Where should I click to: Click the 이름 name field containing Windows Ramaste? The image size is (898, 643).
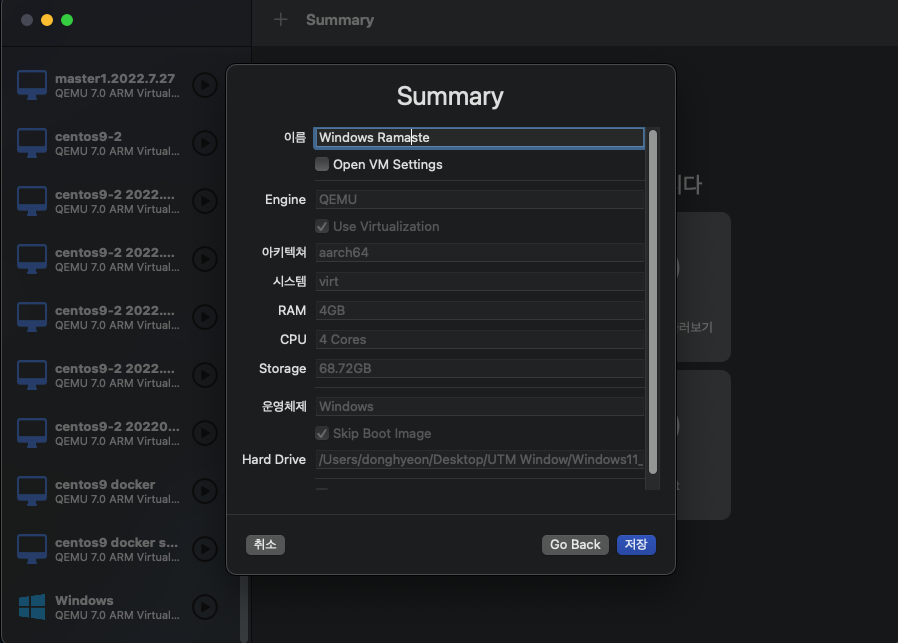click(479, 137)
